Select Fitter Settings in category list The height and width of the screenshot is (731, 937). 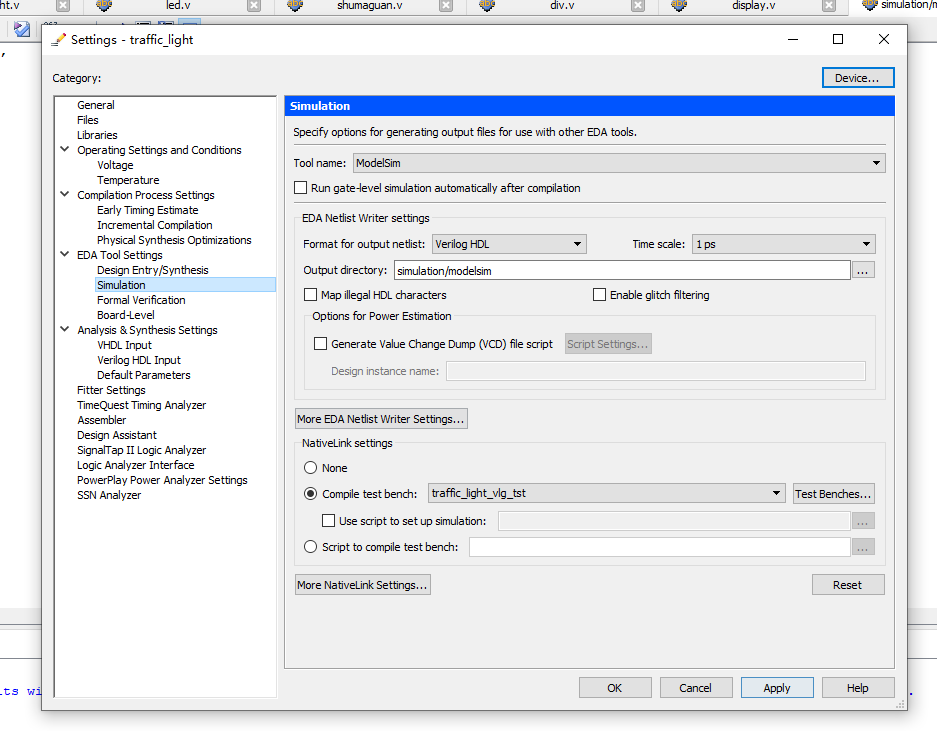(111, 390)
